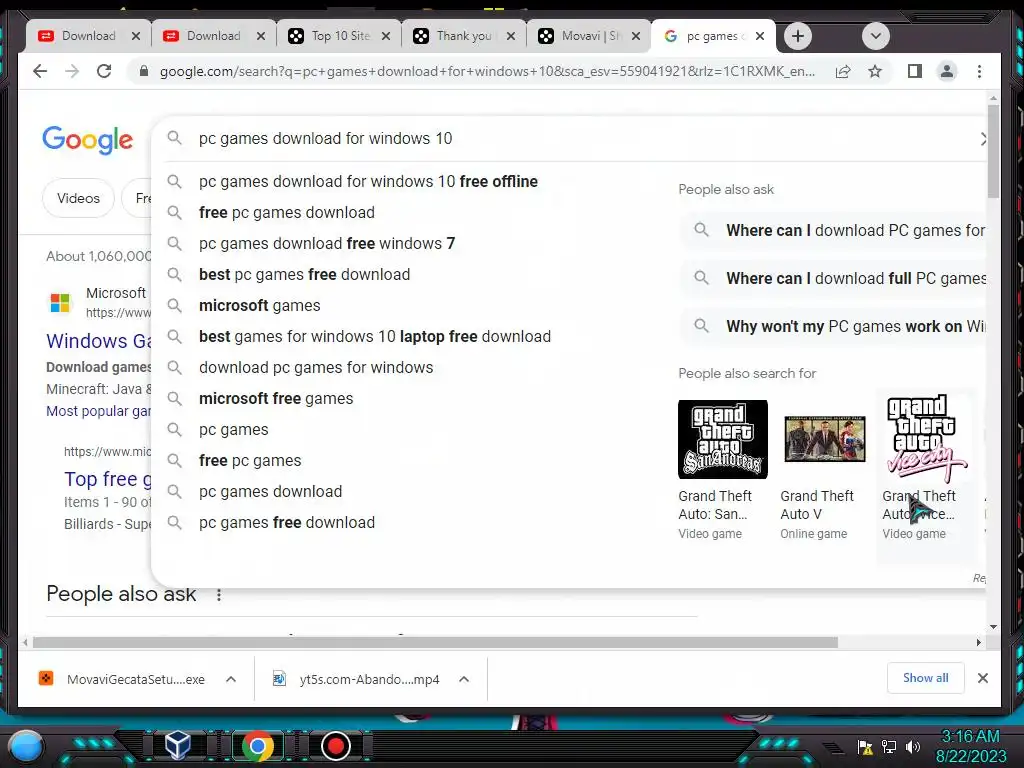The image size is (1024, 768).
Task: Click 'Where can I download PC games for' question
Action: click(x=833, y=231)
